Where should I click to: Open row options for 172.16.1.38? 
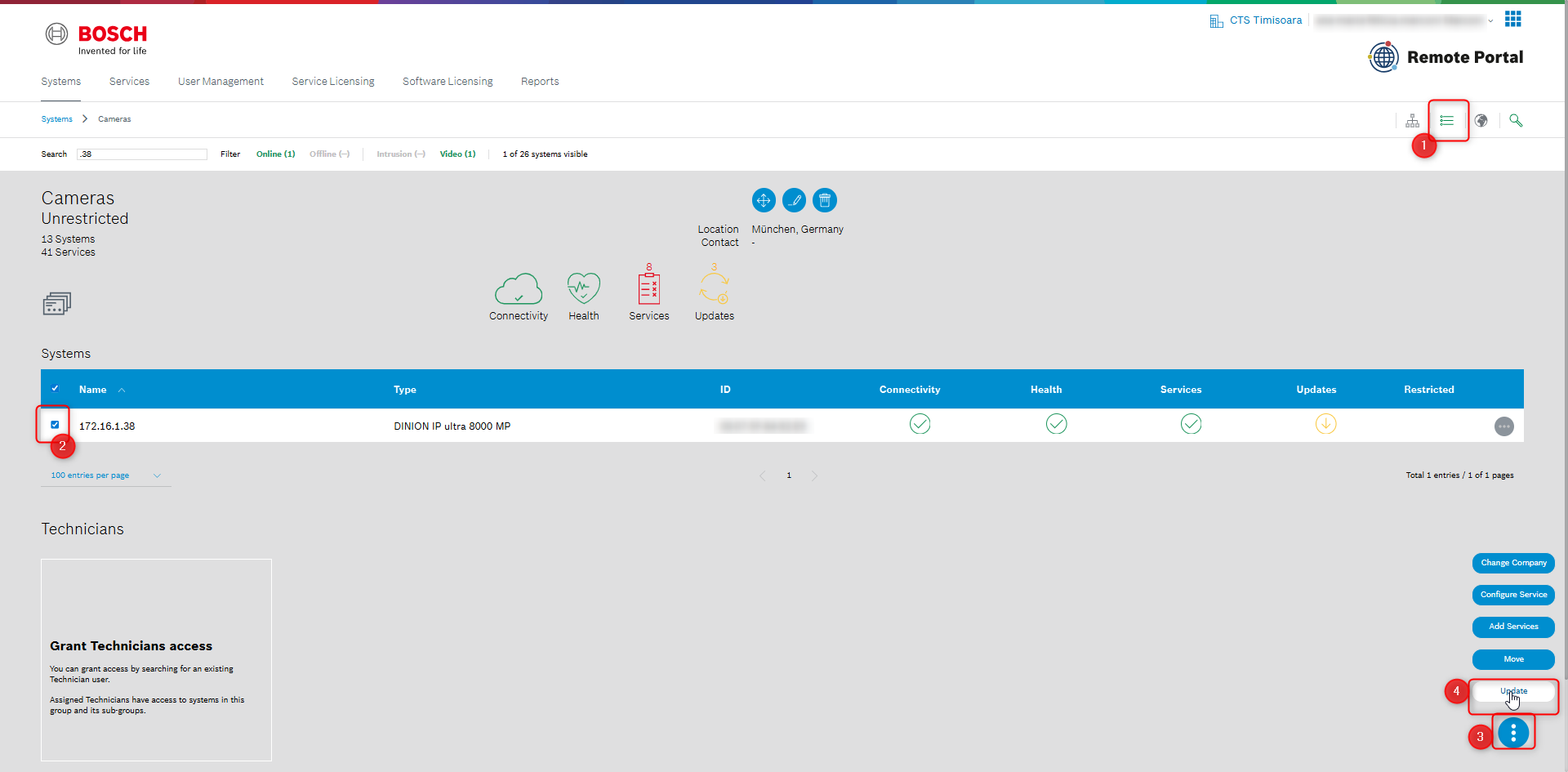pyautogui.click(x=1503, y=426)
